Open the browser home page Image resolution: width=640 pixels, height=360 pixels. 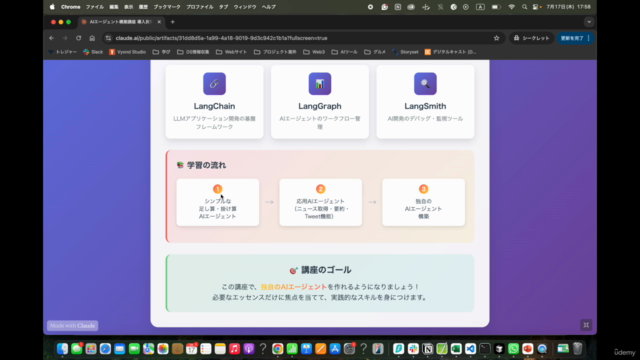click(92, 38)
